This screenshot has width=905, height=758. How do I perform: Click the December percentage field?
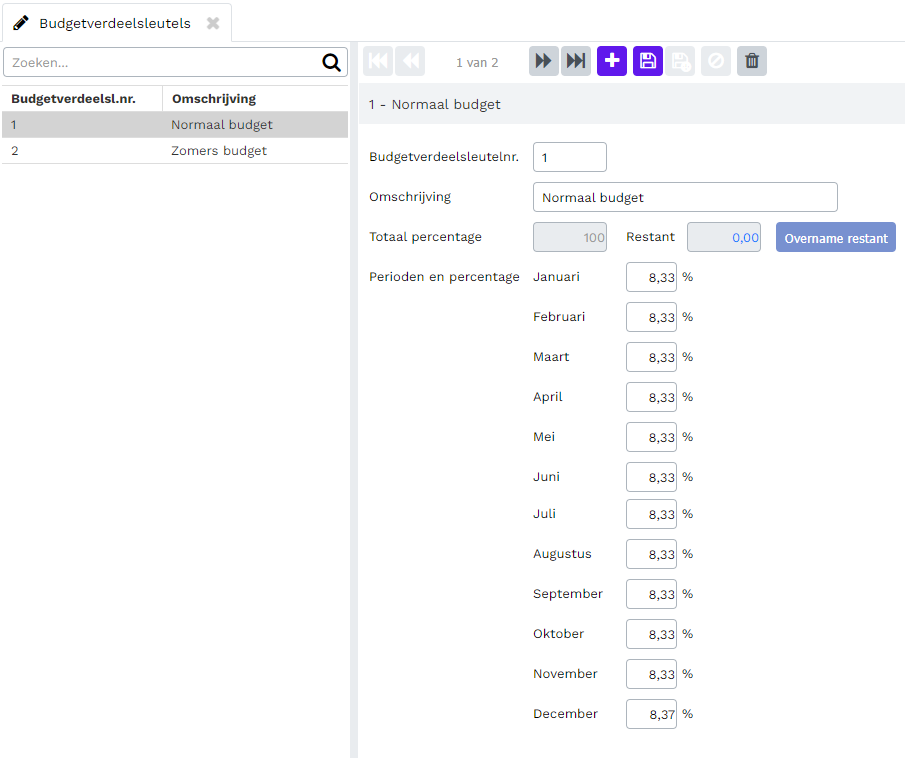pos(651,714)
